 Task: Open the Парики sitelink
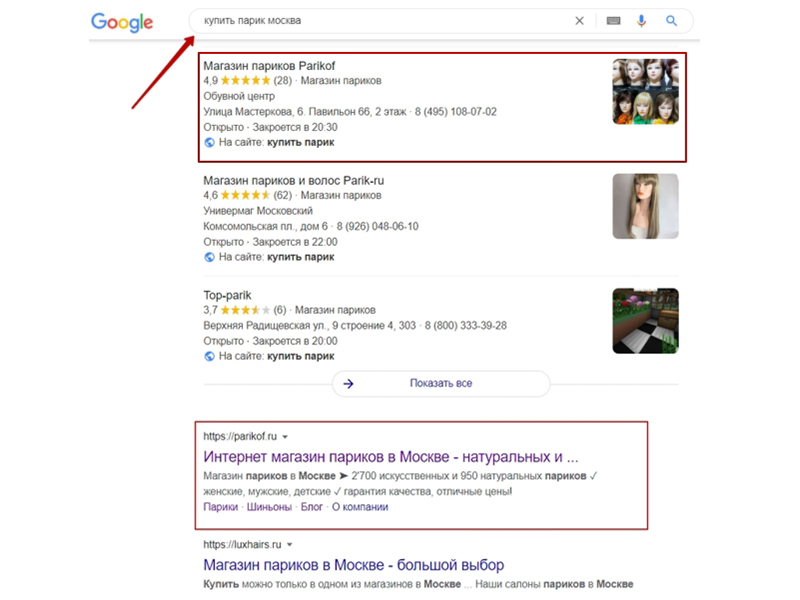(x=220, y=507)
